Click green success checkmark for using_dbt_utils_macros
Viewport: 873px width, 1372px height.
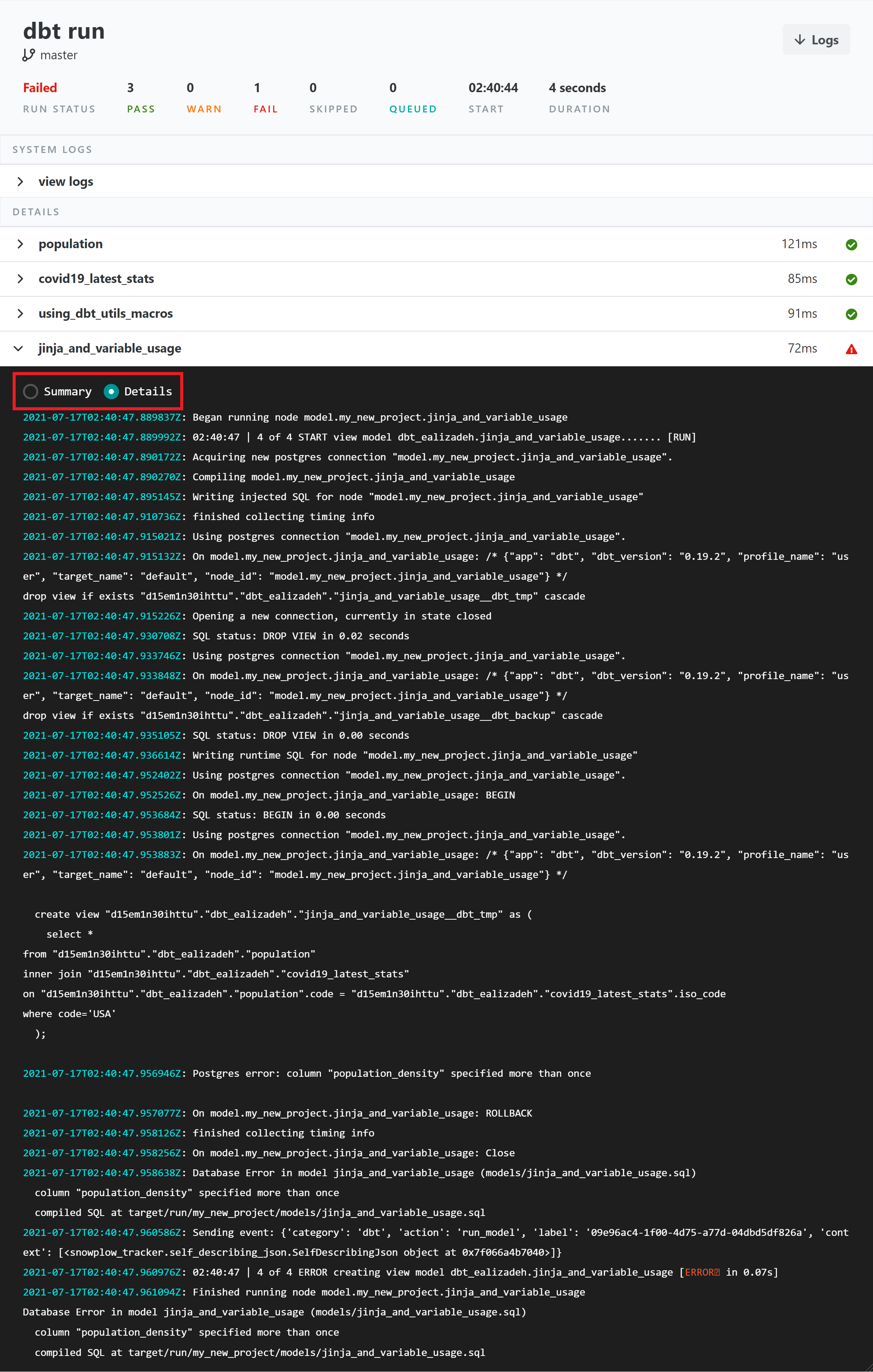(x=851, y=314)
